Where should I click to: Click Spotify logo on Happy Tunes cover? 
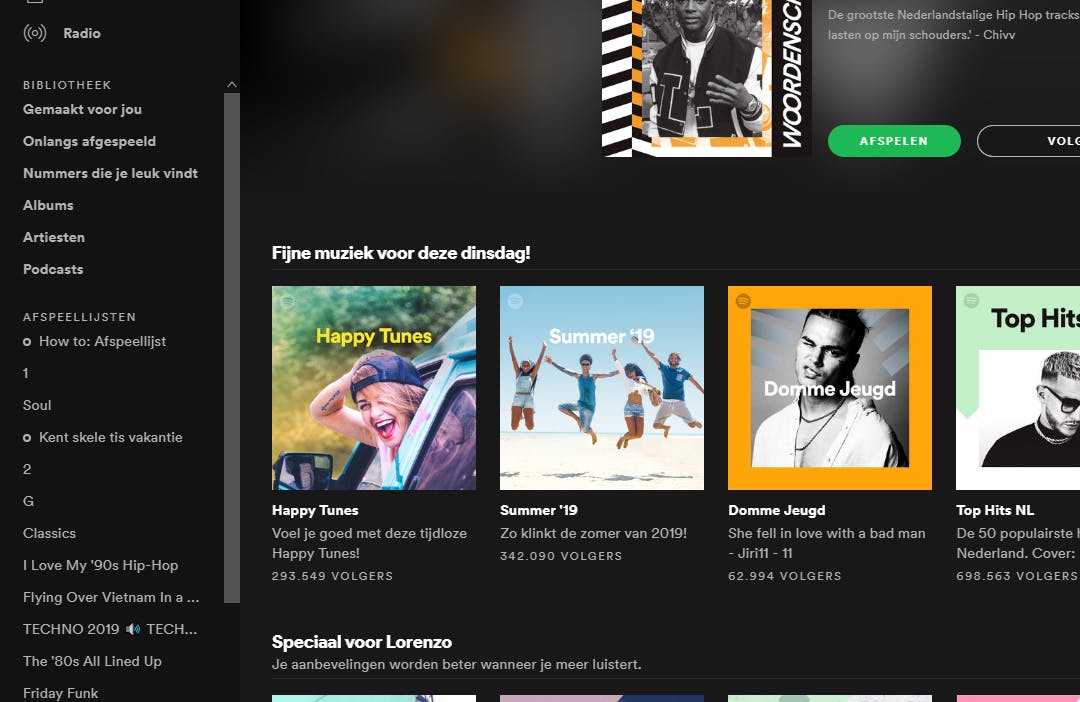pyautogui.click(x=287, y=301)
